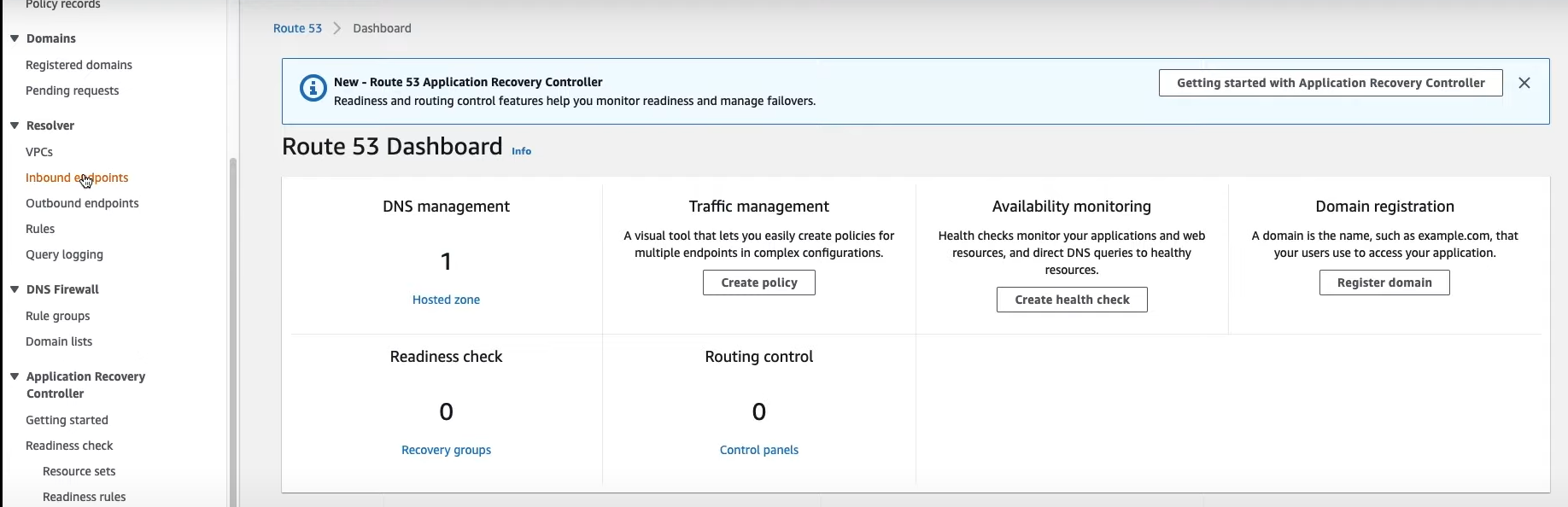Viewport: 1568px width, 507px height.
Task: Open Resource sets
Action: 79,471
